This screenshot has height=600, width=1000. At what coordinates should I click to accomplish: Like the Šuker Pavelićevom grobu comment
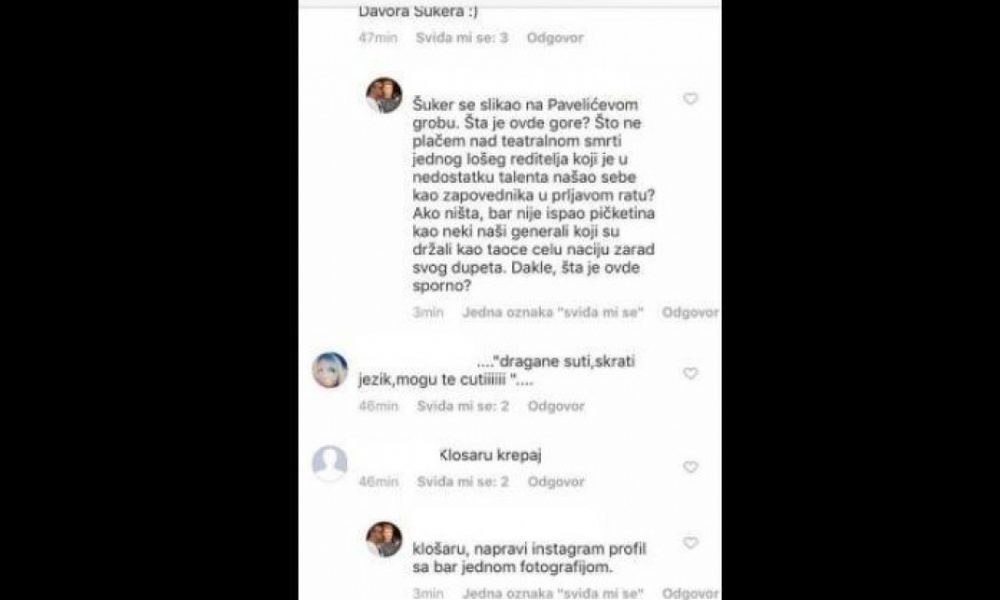691,99
